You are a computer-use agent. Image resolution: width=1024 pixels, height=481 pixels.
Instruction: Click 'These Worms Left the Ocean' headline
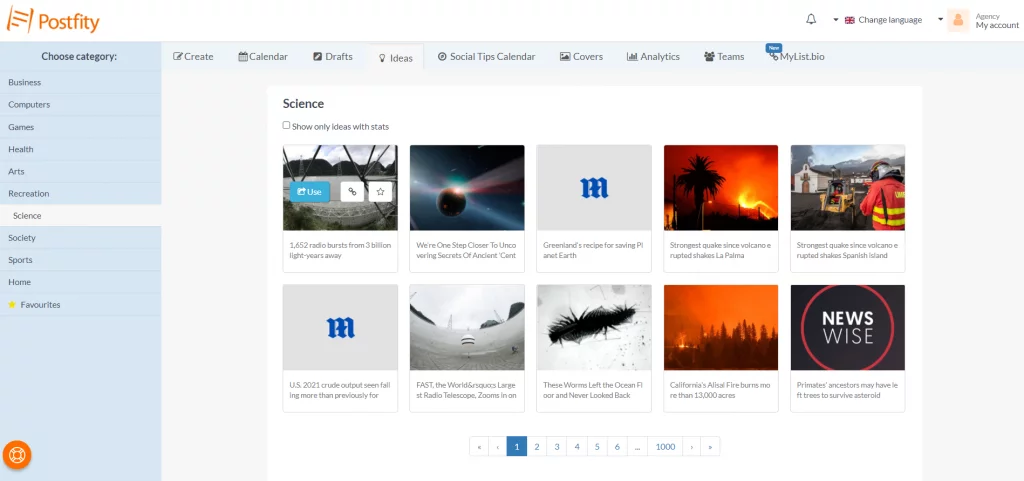pyautogui.click(x=594, y=390)
